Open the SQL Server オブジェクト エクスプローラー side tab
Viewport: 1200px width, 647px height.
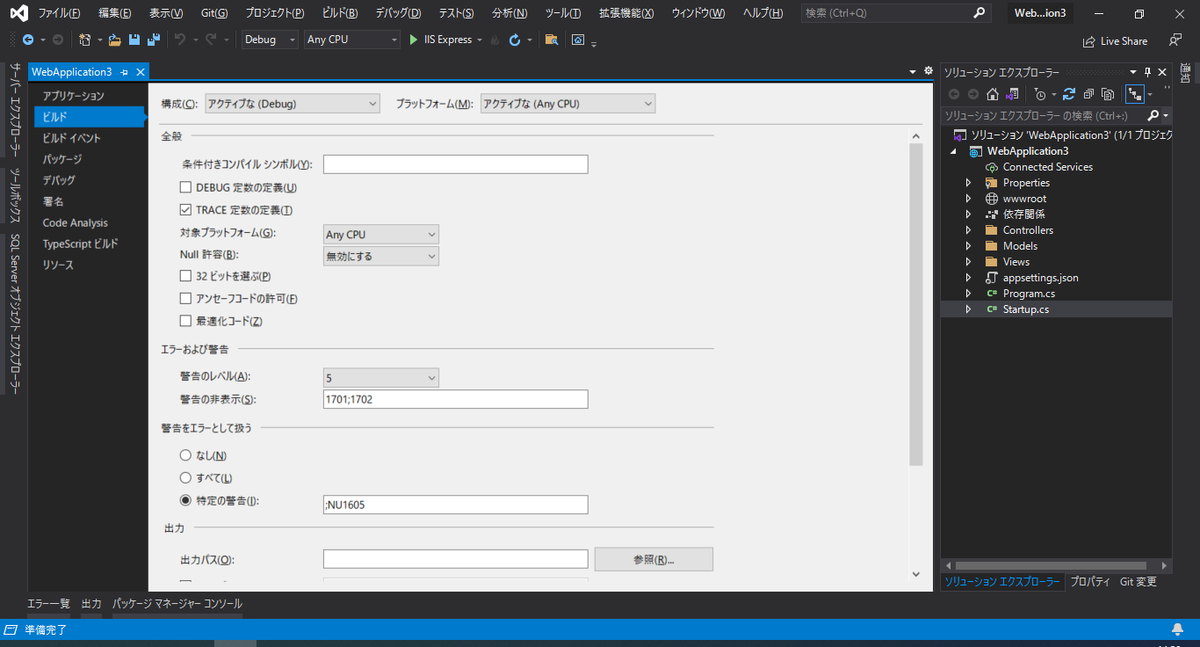[15, 315]
